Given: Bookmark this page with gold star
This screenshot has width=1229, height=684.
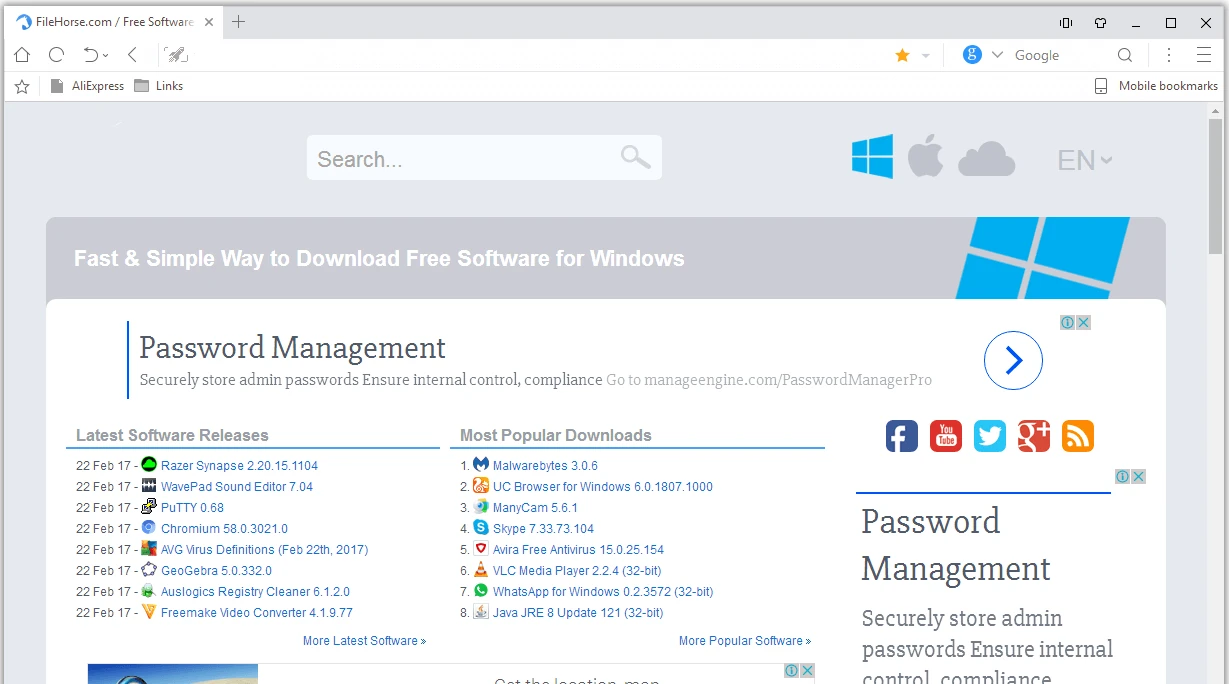Looking at the screenshot, I should [902, 55].
